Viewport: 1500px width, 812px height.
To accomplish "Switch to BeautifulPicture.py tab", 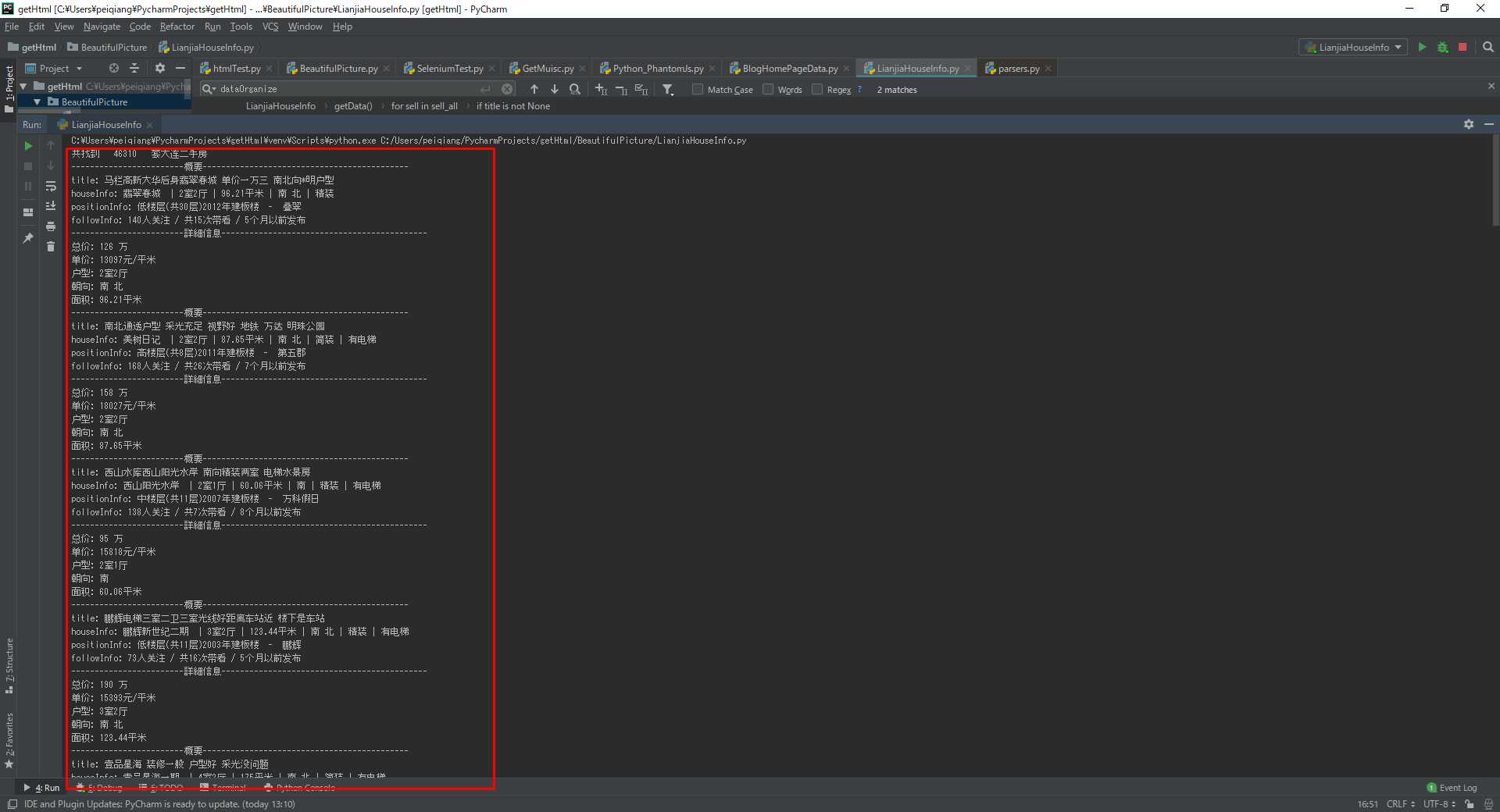I will (x=338, y=69).
